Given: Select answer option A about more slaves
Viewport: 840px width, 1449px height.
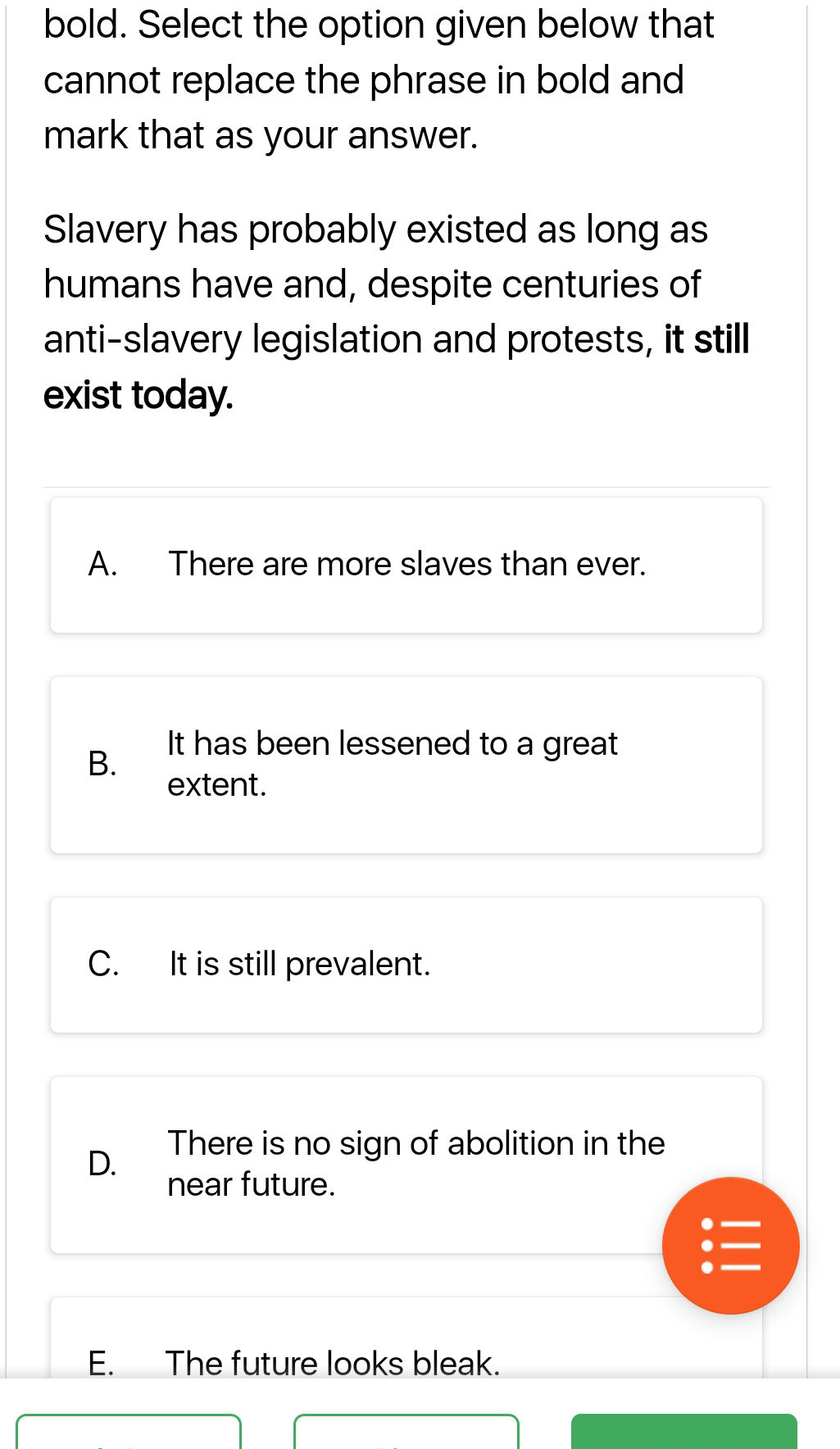Looking at the screenshot, I should pyautogui.click(x=406, y=563).
